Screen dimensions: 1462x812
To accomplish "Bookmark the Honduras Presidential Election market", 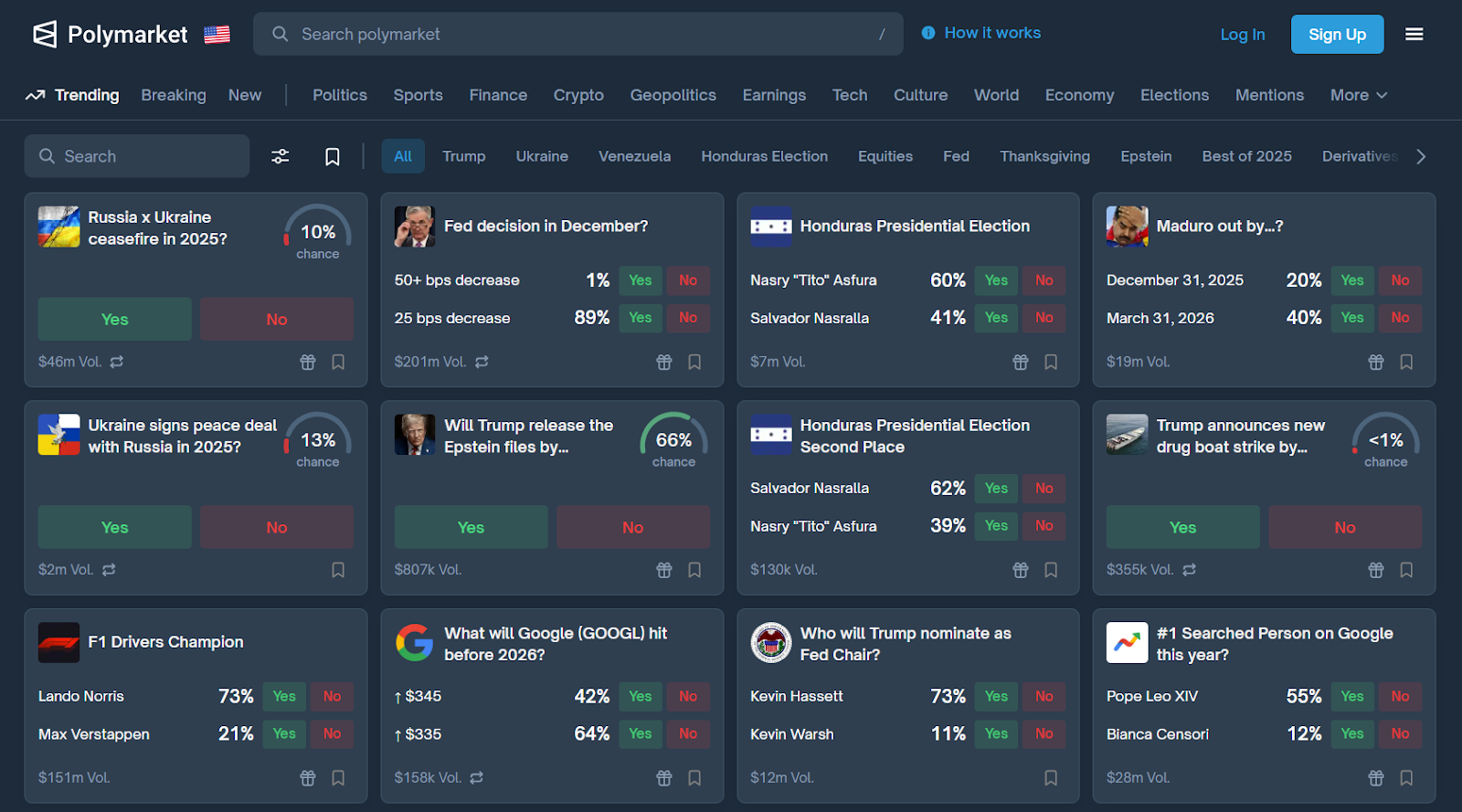I will pyautogui.click(x=1051, y=362).
